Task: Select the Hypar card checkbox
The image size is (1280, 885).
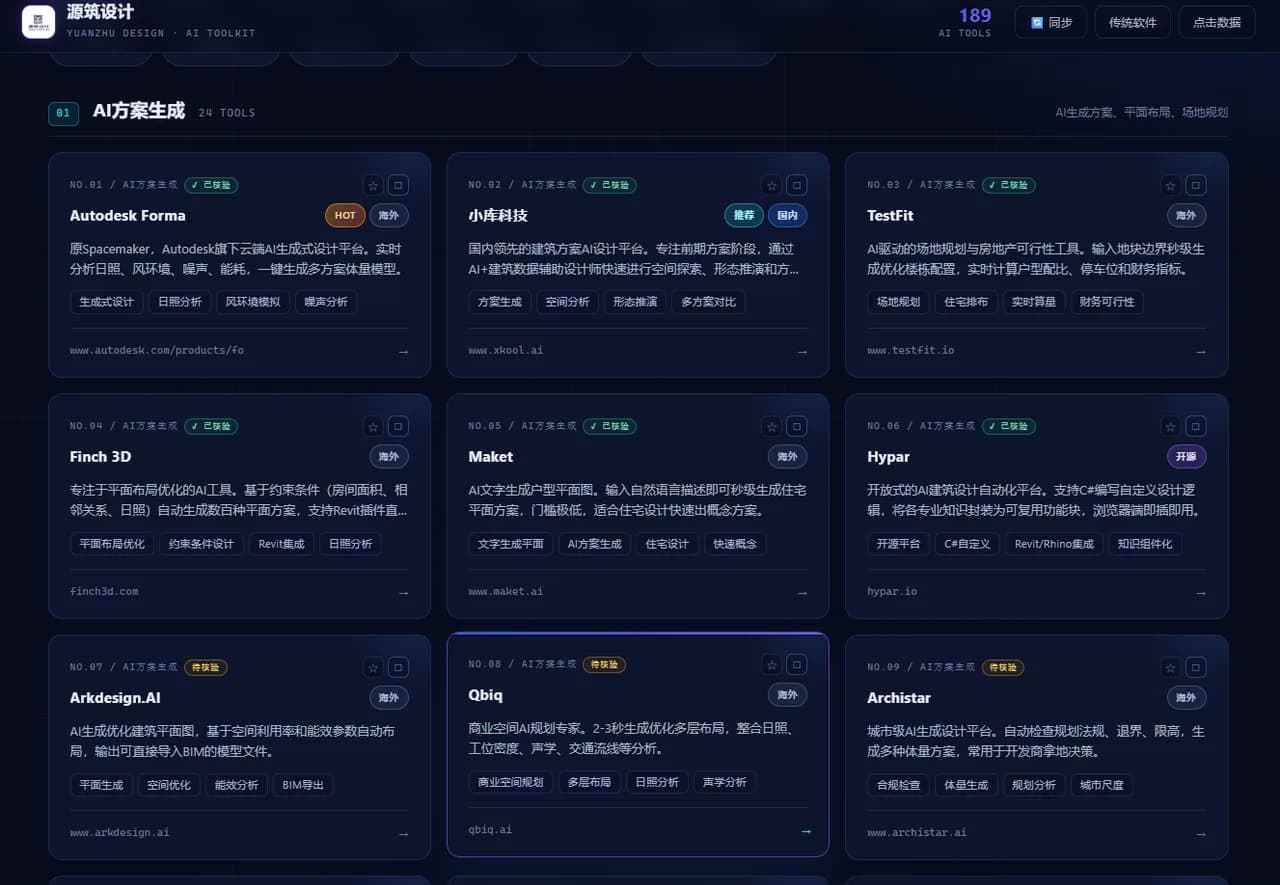Action: click(x=1195, y=426)
